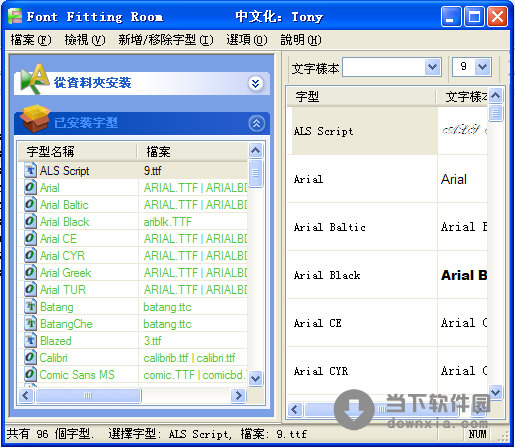
Task: Open the 檔案(F) menu
Action: click(31, 40)
